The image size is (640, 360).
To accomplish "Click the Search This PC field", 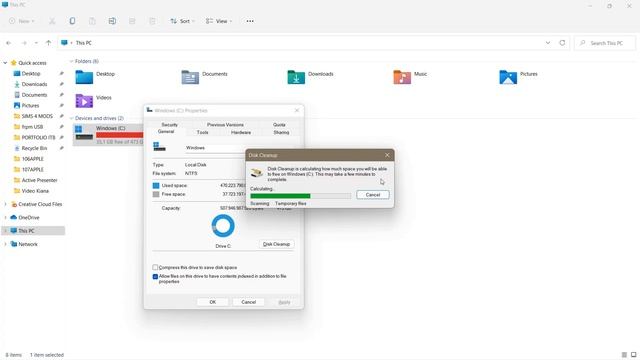I will [x=605, y=43].
